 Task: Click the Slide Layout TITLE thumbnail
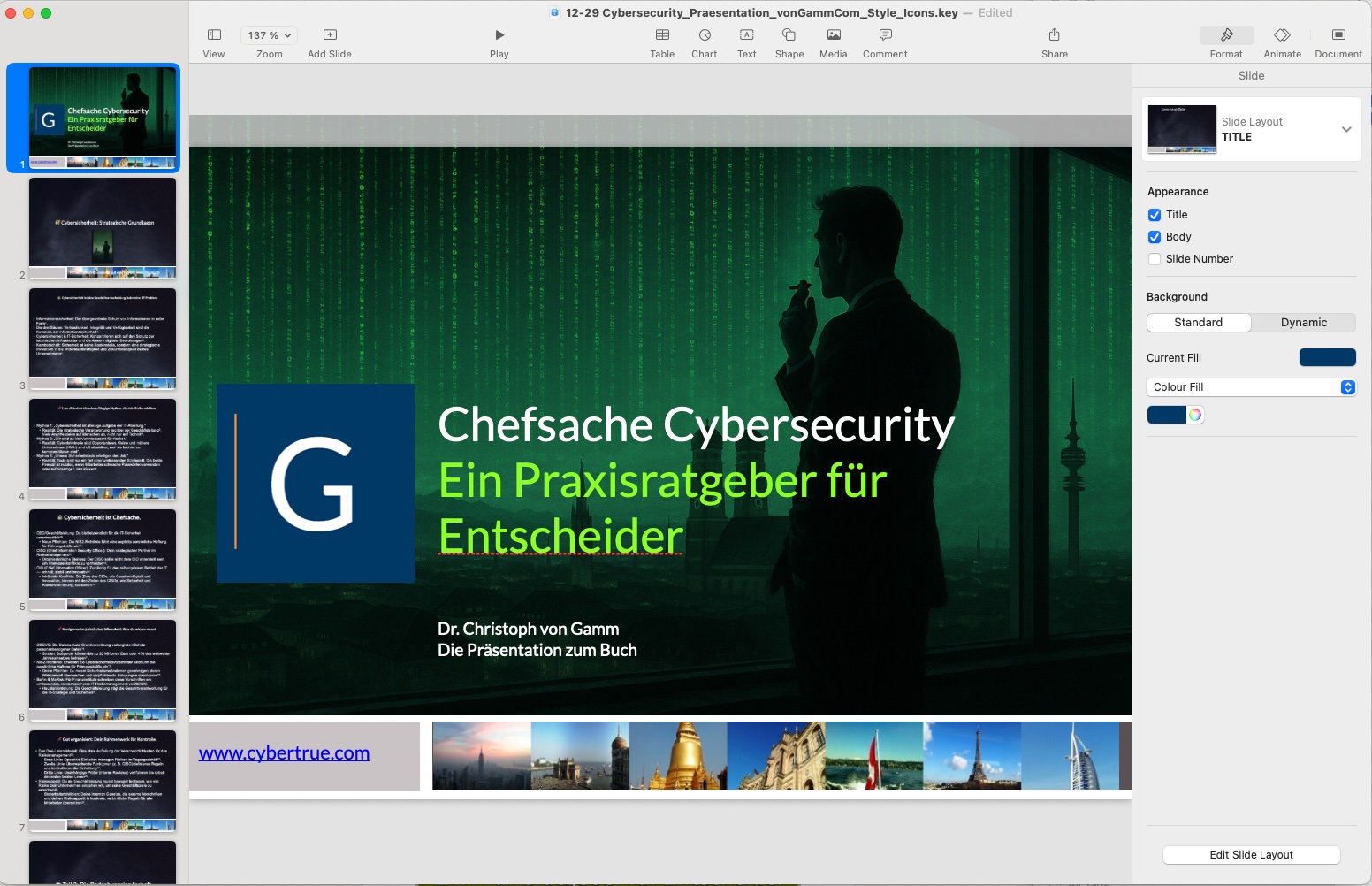(x=1182, y=129)
